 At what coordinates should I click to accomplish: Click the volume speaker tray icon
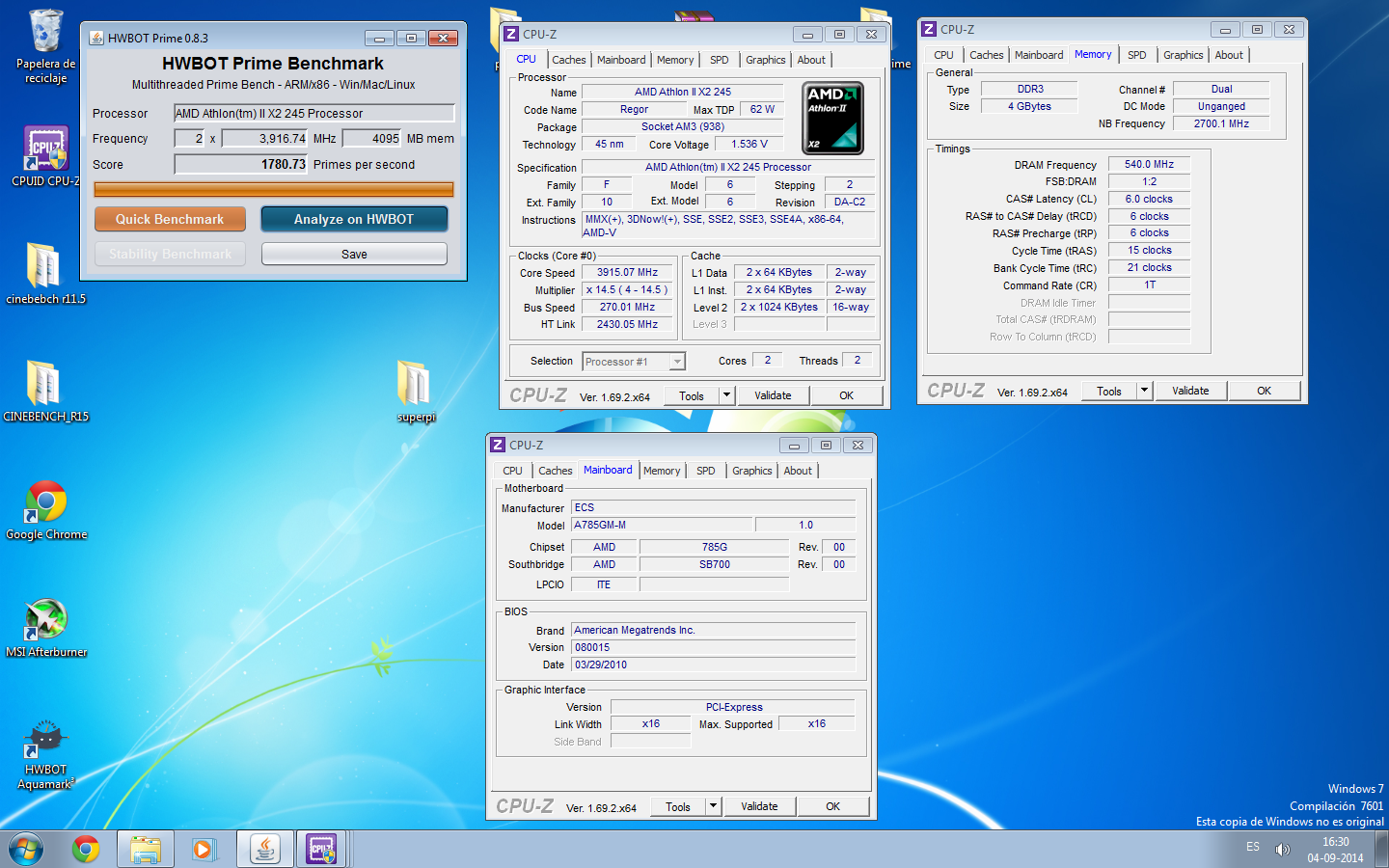click(1282, 849)
